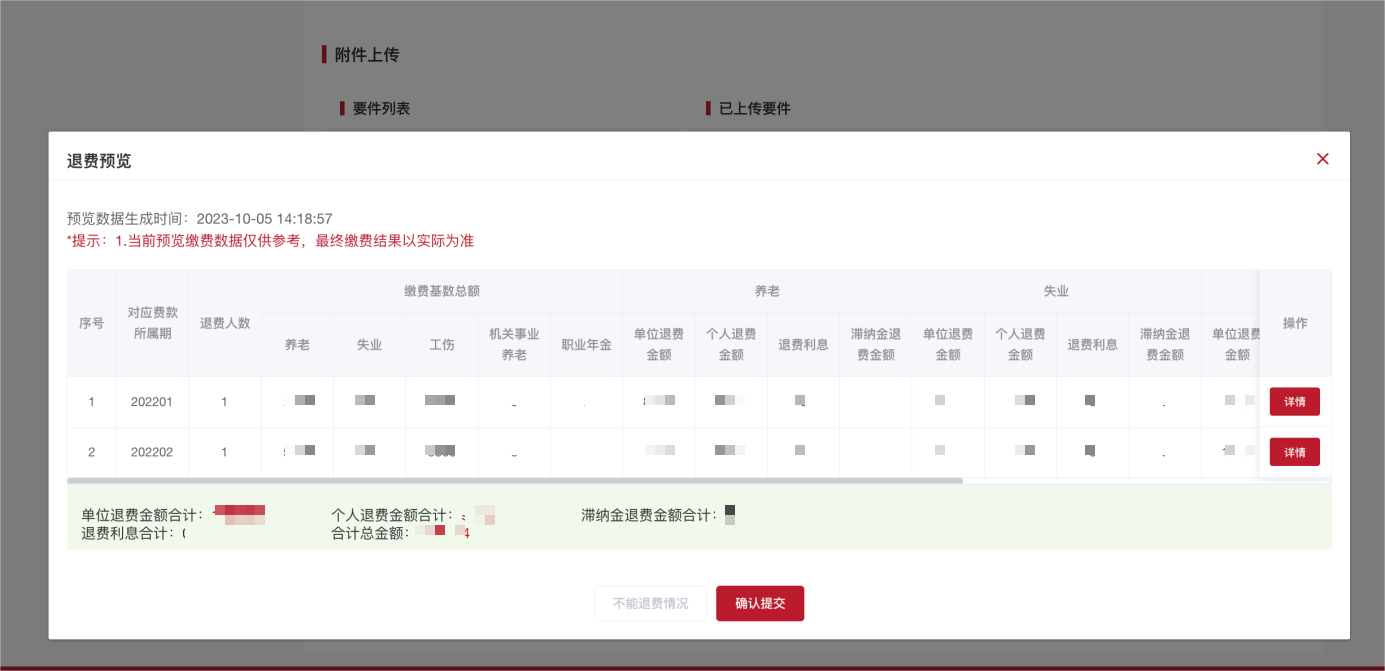
Task: Click the 退费人数 column header
Action: point(225,323)
